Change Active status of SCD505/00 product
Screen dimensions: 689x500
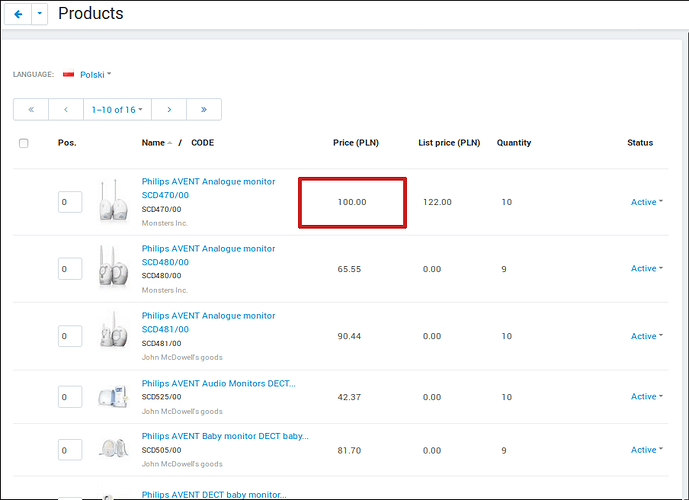pyautogui.click(x=646, y=450)
